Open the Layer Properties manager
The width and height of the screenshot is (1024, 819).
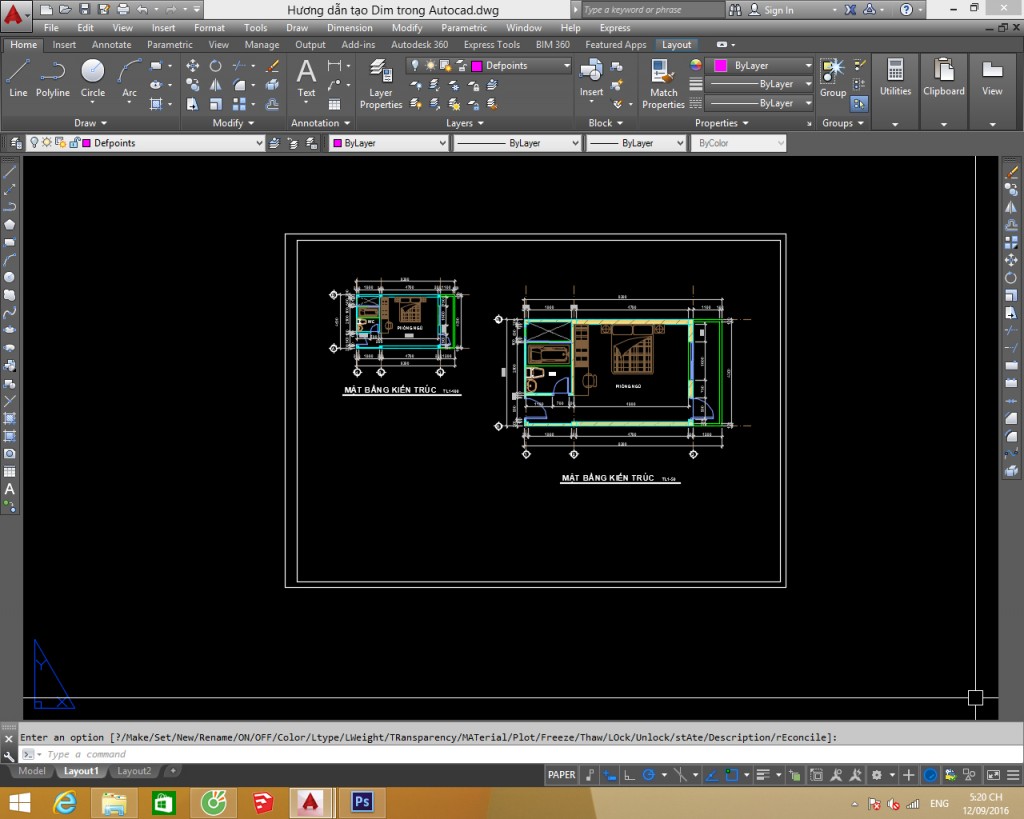pos(380,82)
